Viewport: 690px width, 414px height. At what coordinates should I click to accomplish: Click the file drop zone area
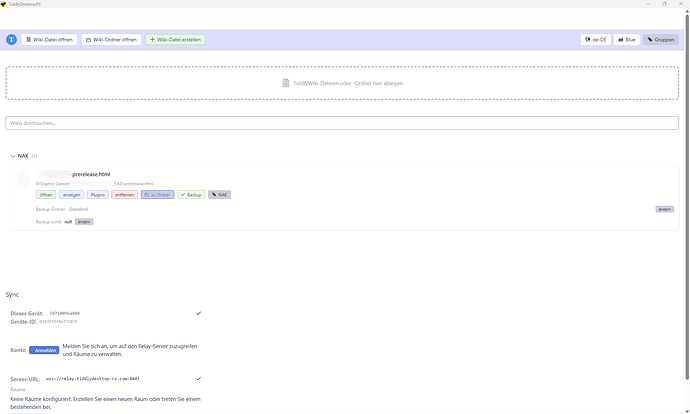click(x=342, y=83)
